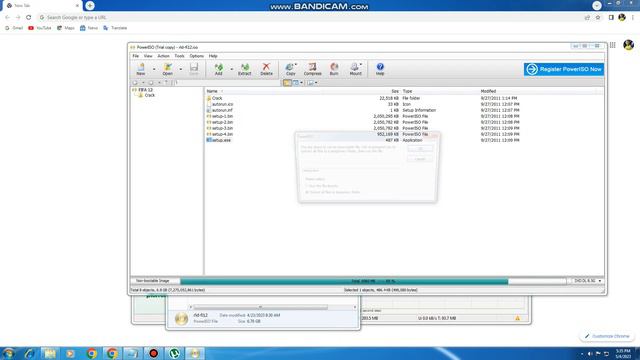Viewport: 640px width, 360px height.
Task: Open Internet Explorer from the taskbar
Action: pos(29,353)
